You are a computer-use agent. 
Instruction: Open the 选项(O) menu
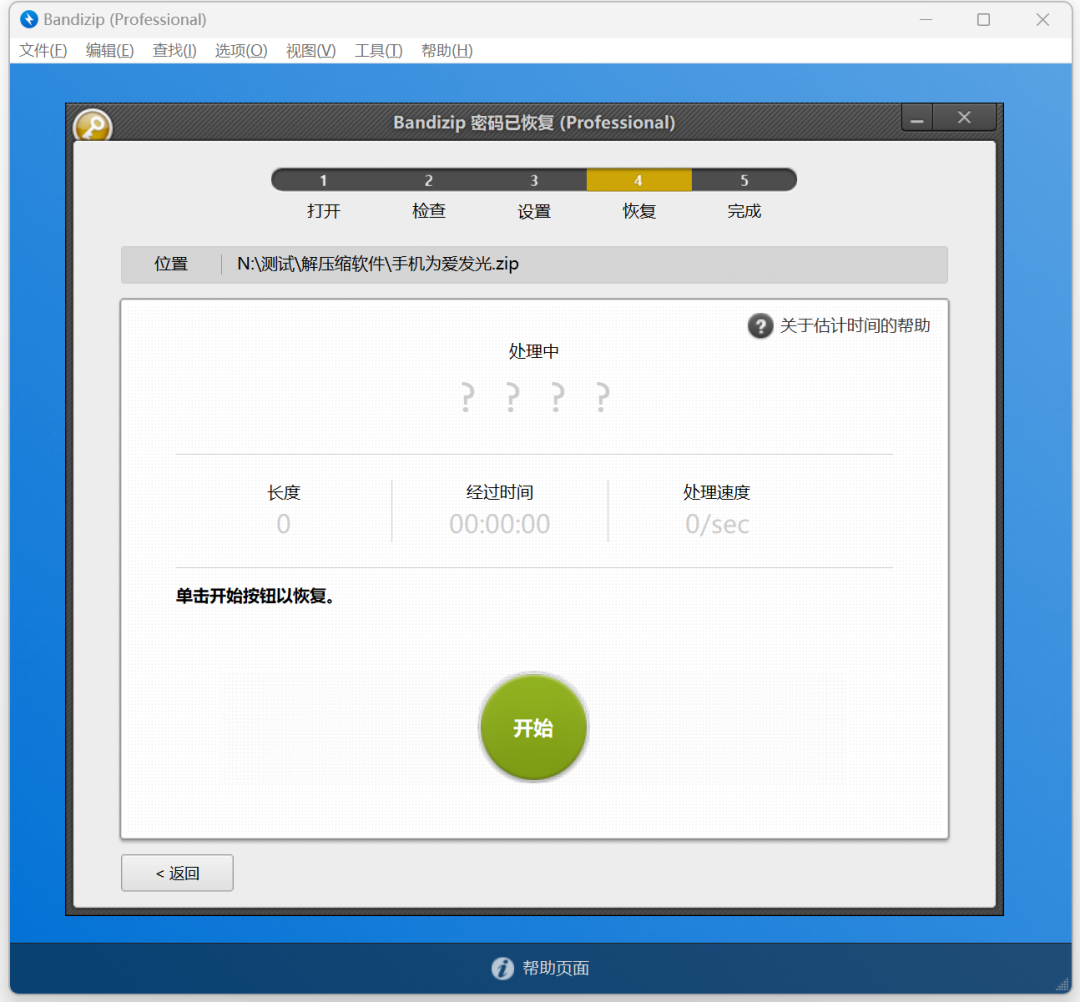coord(241,51)
